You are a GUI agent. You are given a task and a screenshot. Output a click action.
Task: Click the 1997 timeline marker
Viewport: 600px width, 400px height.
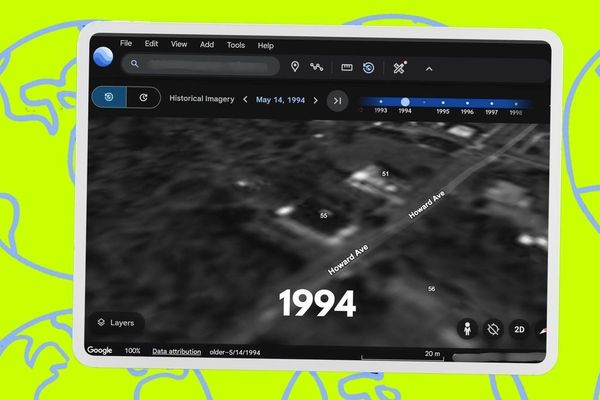click(x=492, y=103)
